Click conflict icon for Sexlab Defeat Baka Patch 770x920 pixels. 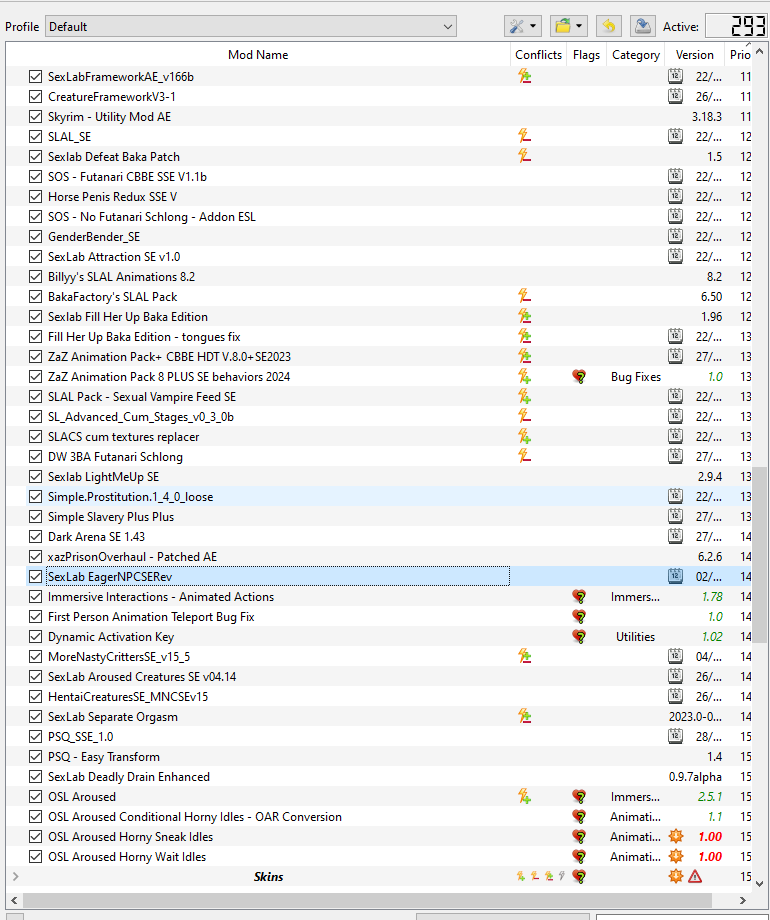tap(525, 156)
